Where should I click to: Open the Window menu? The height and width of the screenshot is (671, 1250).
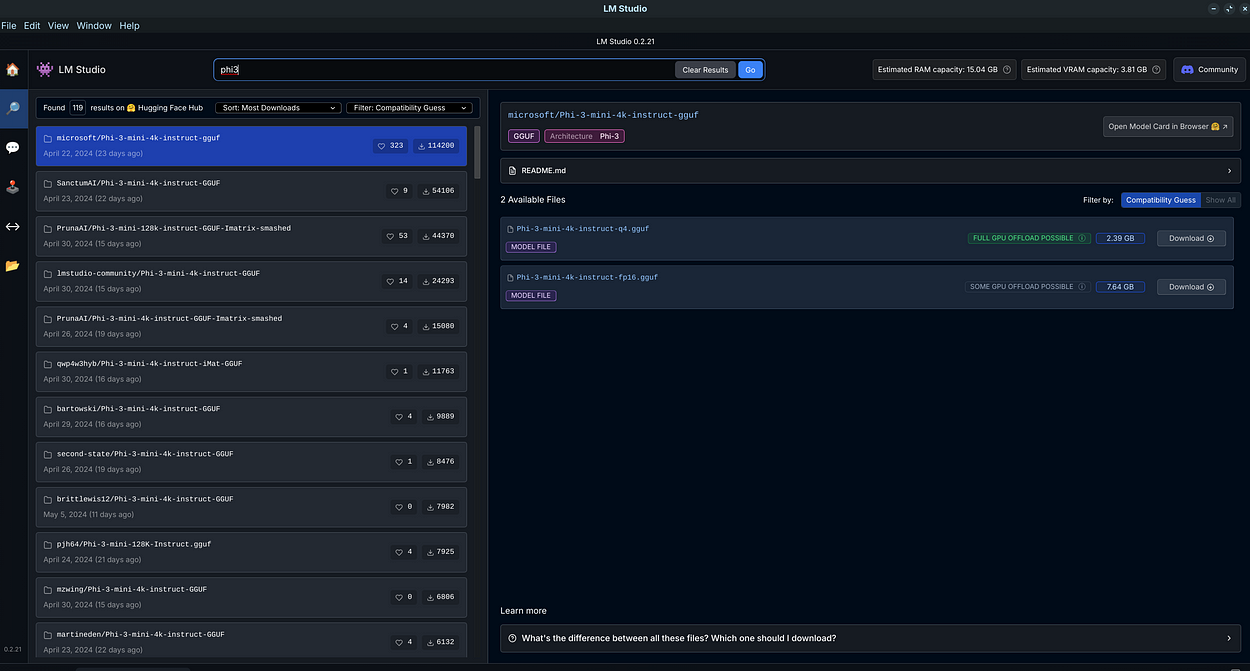point(94,25)
